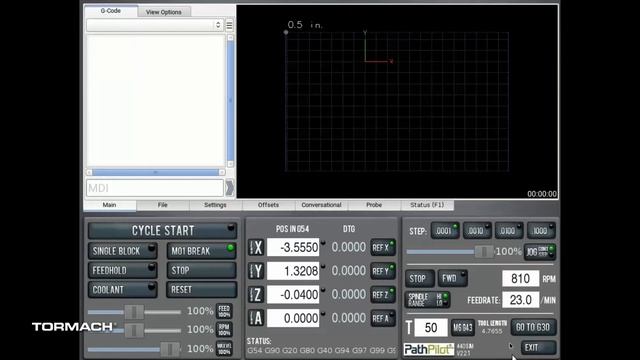The height and width of the screenshot is (360, 640).
Task: Go to the Offsets tab
Action: [268, 205]
